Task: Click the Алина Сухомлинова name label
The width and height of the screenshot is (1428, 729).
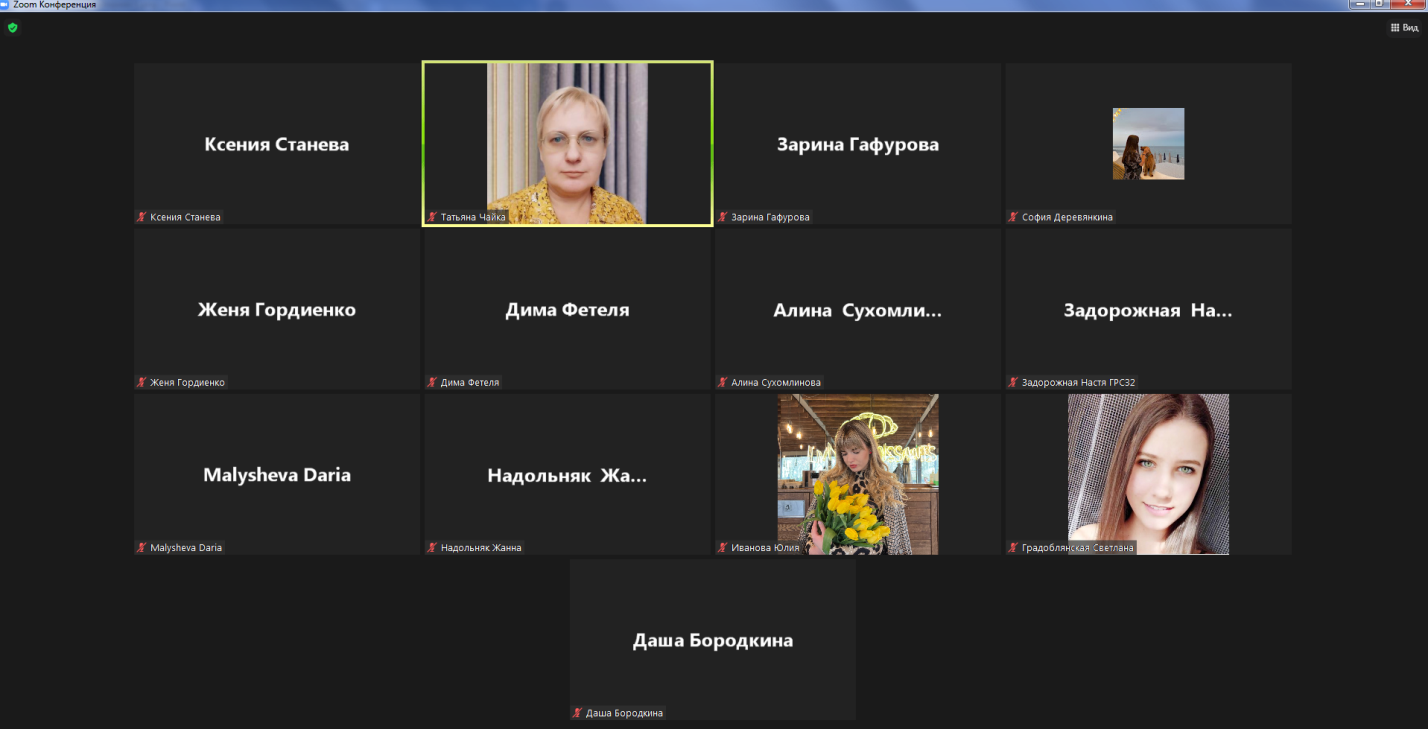Action: pyautogui.click(x=776, y=382)
